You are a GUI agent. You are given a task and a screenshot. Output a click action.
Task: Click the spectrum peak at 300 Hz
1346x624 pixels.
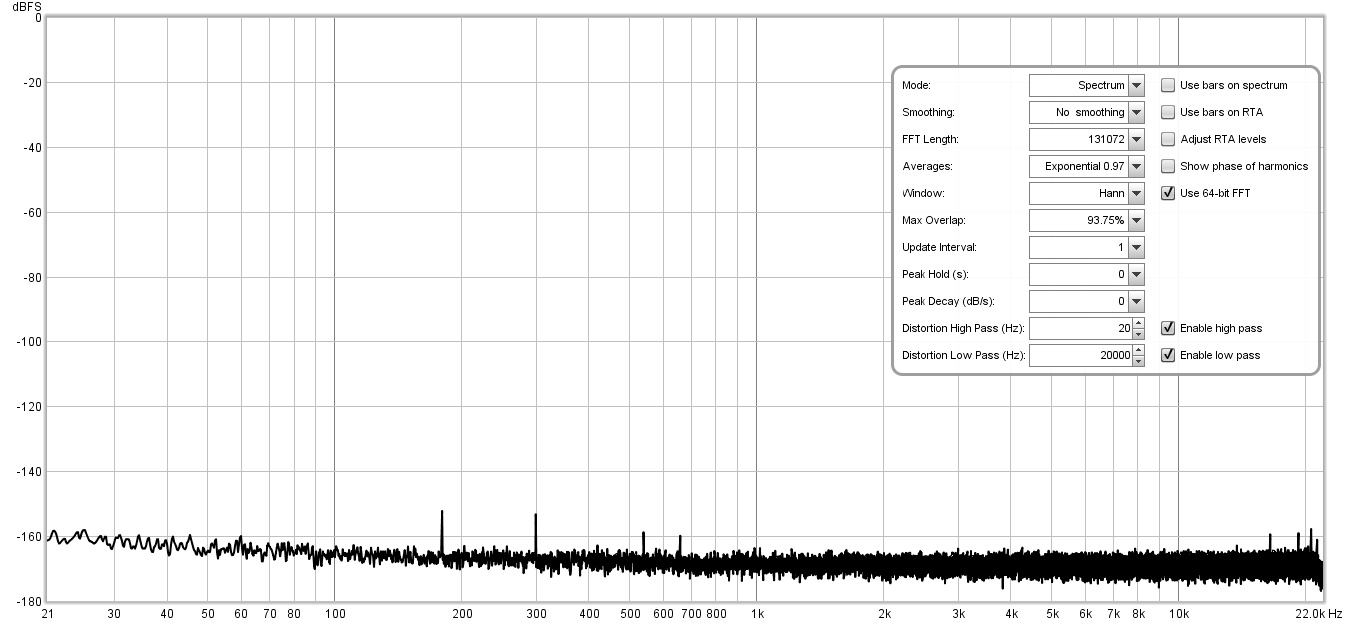pyautogui.click(x=536, y=533)
